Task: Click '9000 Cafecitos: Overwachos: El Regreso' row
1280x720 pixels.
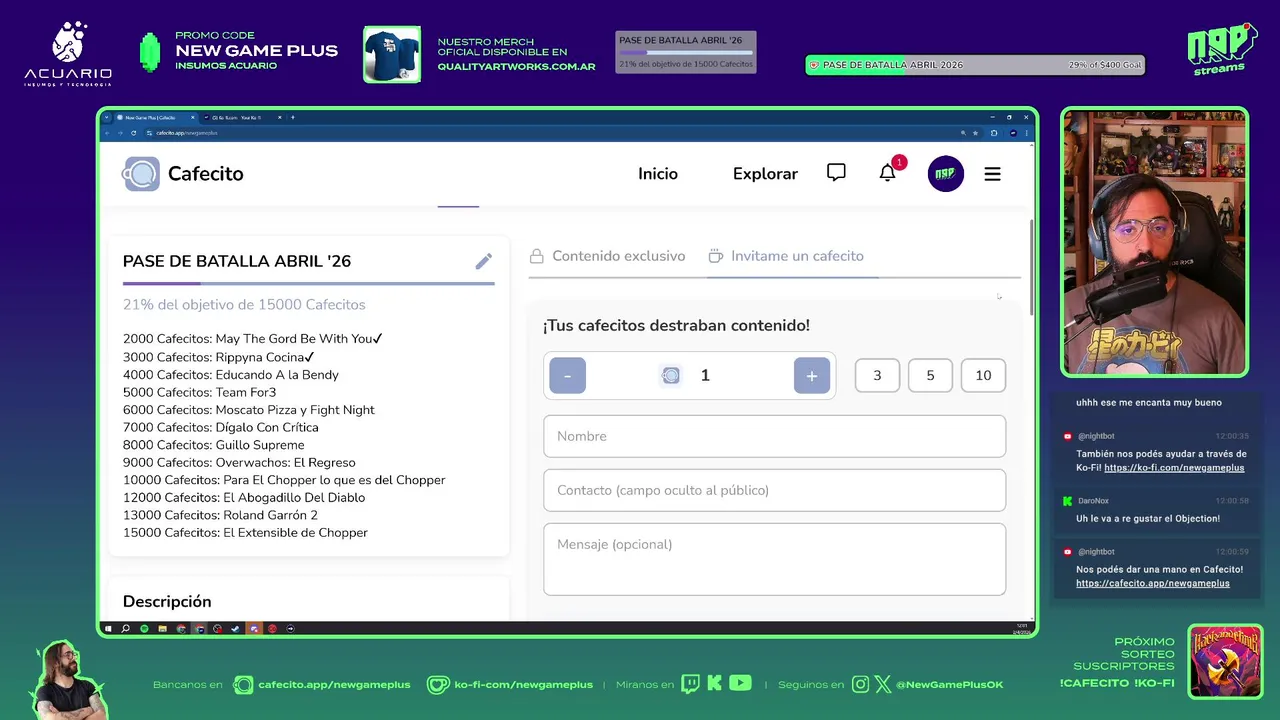Action: [x=239, y=462]
